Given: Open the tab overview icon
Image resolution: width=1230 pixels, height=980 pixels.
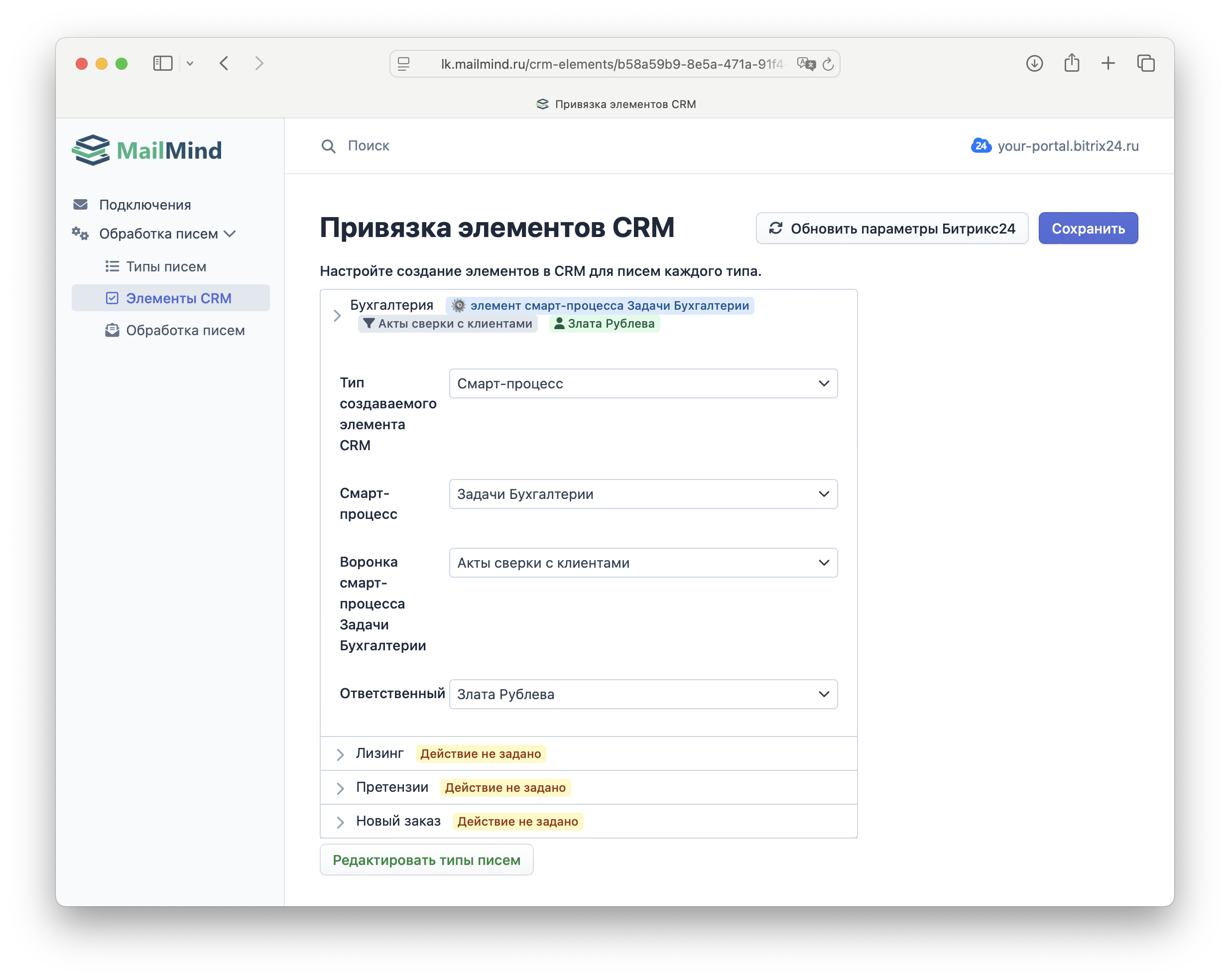Looking at the screenshot, I should point(1145,63).
